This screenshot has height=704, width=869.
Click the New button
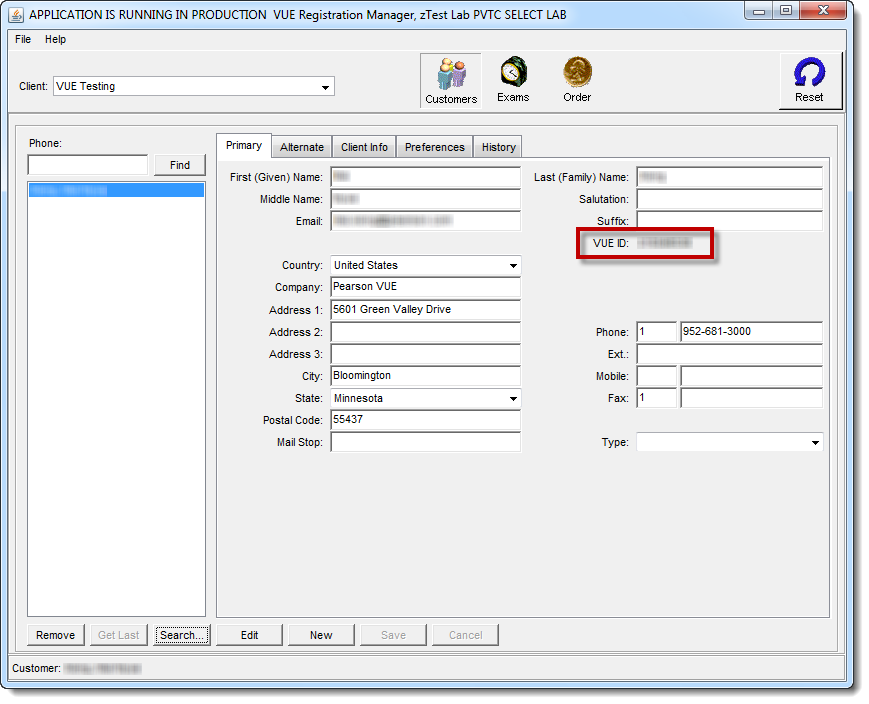[321, 635]
